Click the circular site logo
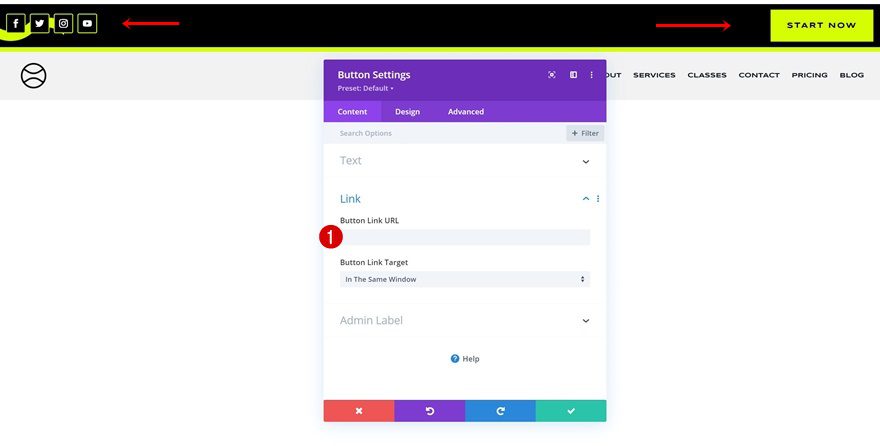The height and width of the screenshot is (446, 880). [34, 75]
